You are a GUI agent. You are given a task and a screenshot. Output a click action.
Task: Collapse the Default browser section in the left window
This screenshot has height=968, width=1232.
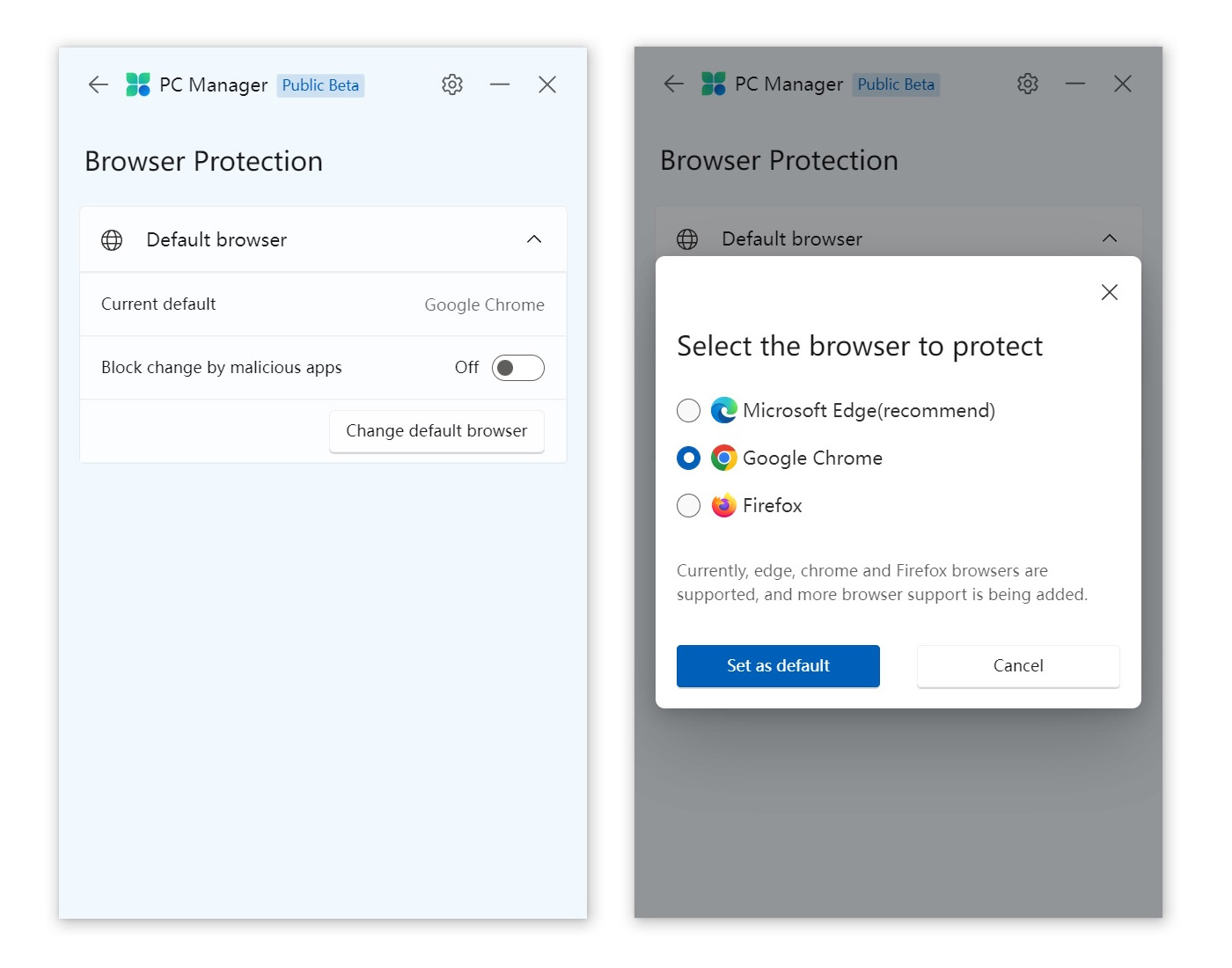click(534, 239)
